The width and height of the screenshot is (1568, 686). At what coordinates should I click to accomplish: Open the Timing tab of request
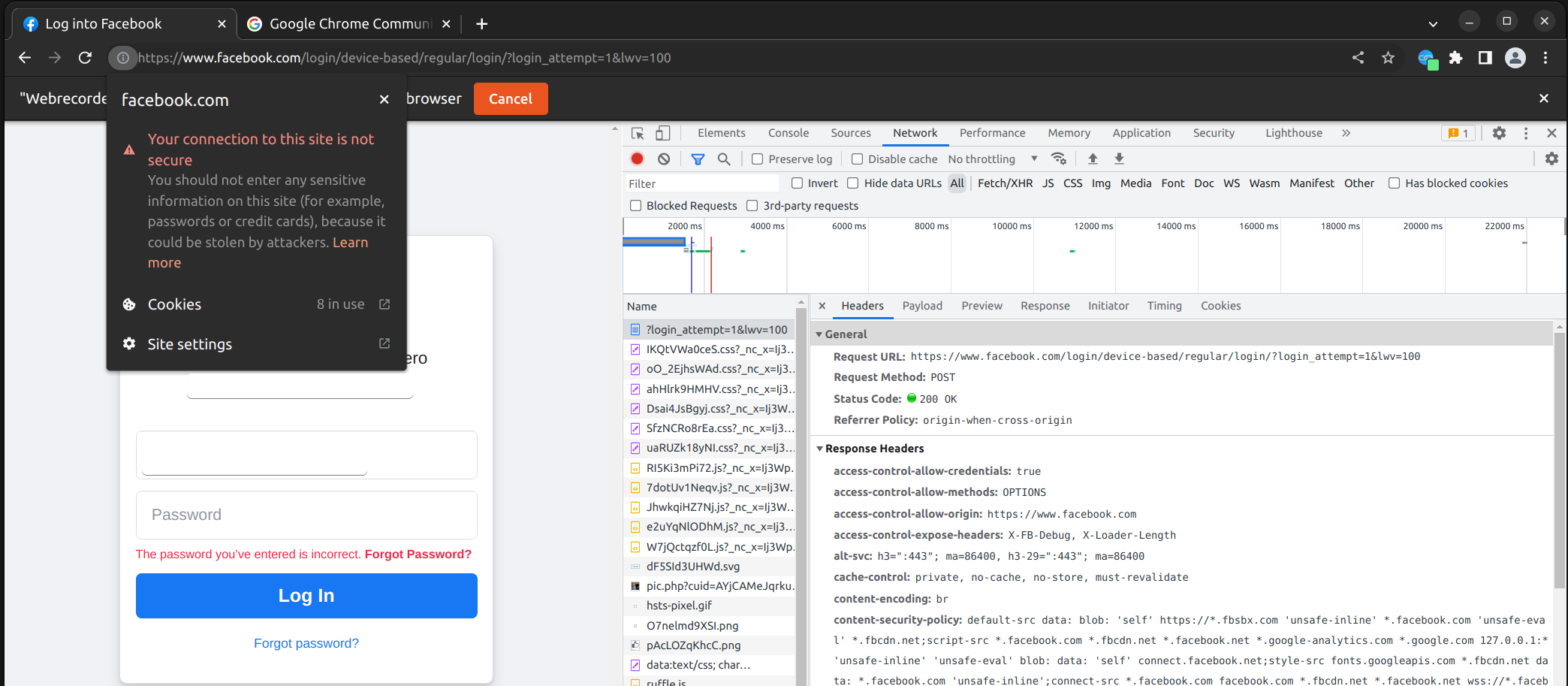1164,306
